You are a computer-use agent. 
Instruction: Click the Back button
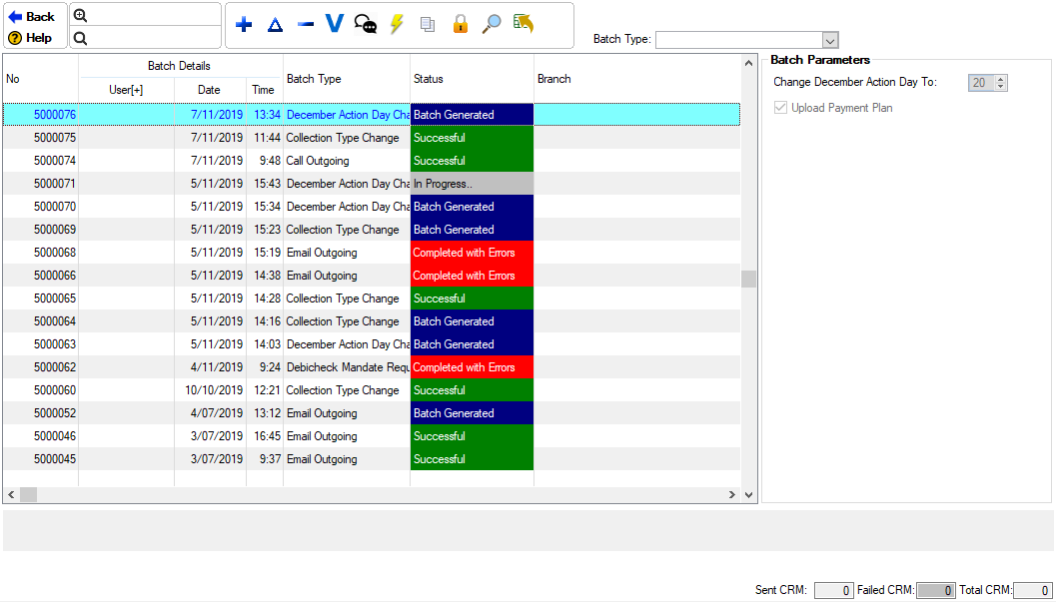point(33,17)
